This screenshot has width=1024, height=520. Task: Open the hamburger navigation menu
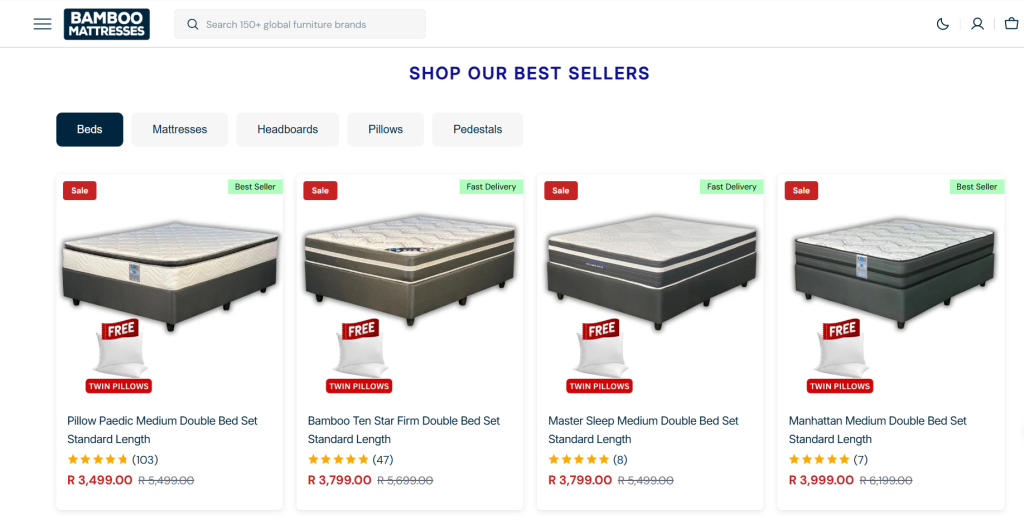(42, 24)
